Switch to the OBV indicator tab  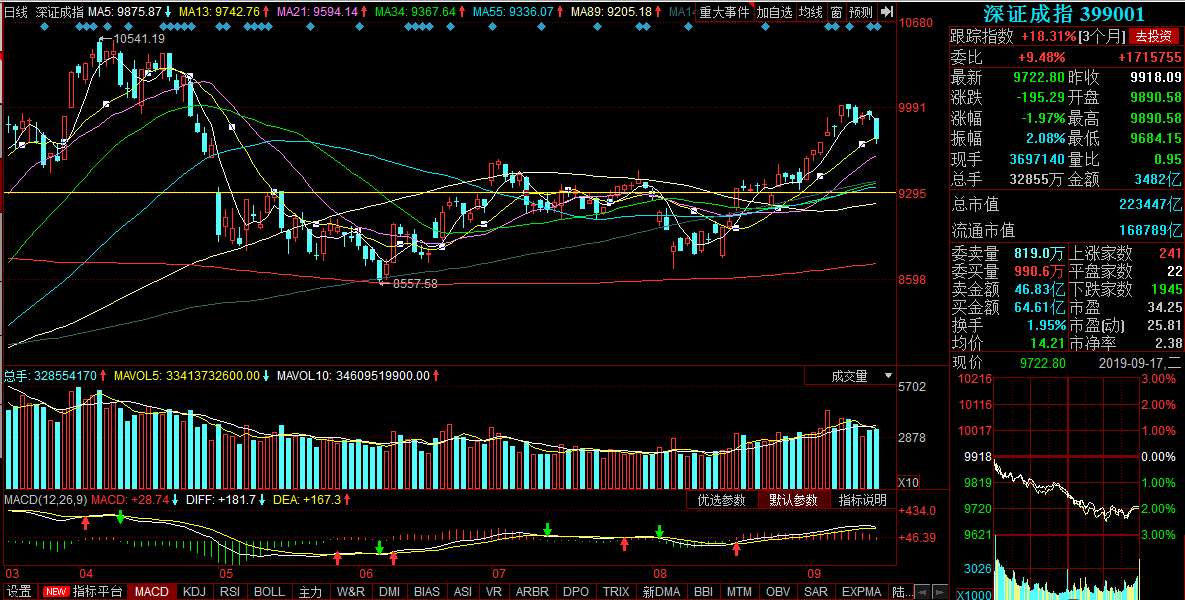coord(778,592)
